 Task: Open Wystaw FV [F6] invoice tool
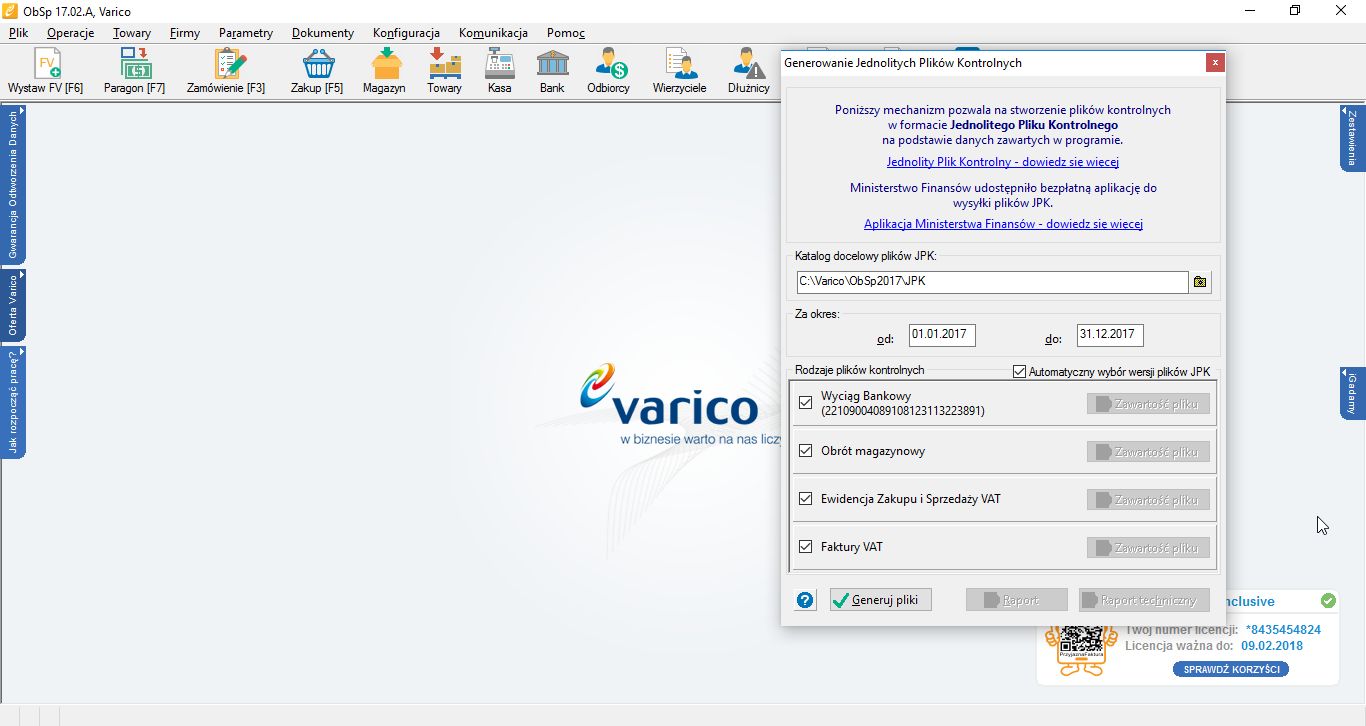pos(46,72)
